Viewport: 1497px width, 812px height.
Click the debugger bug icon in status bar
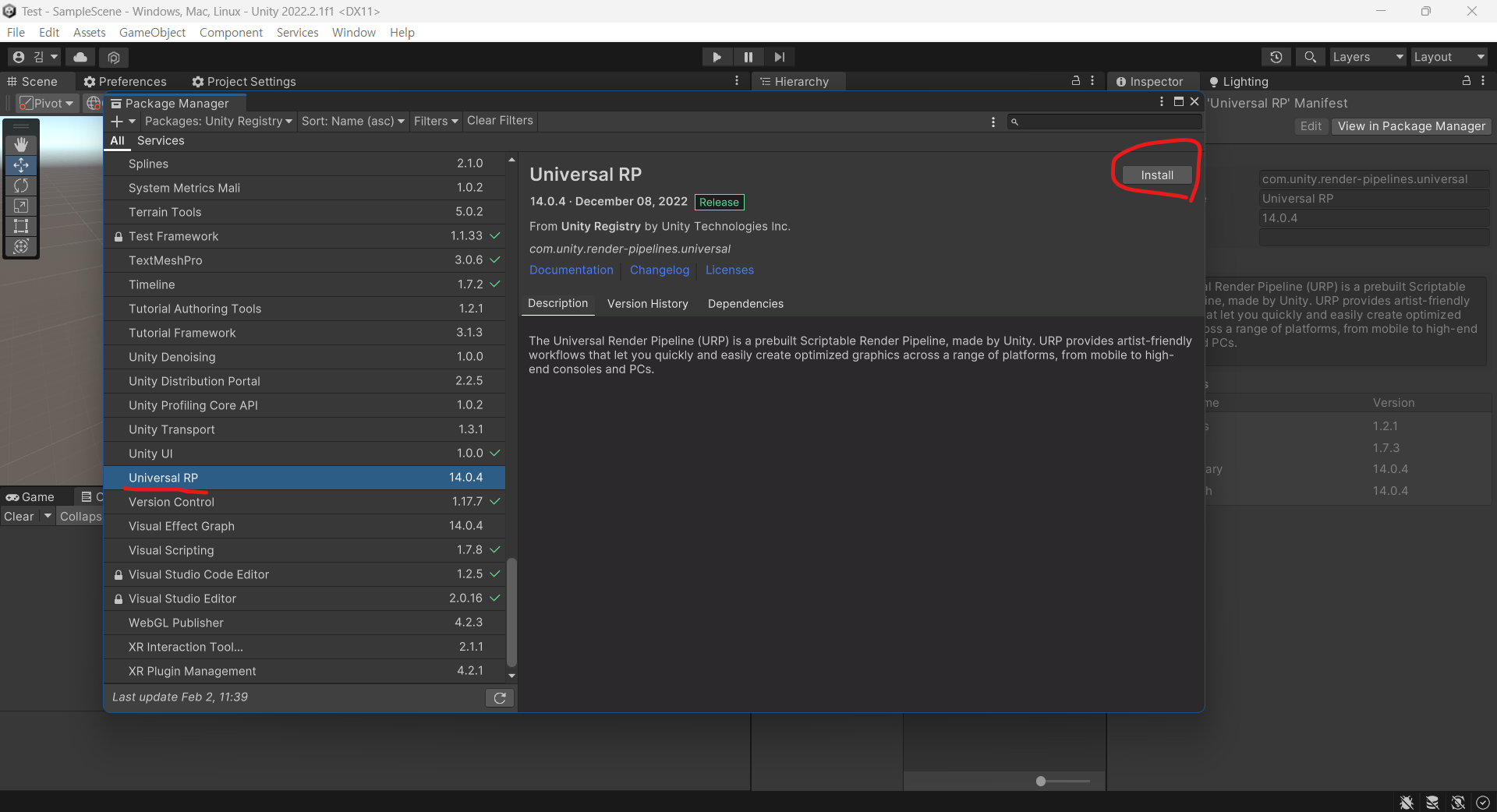coord(1407,802)
